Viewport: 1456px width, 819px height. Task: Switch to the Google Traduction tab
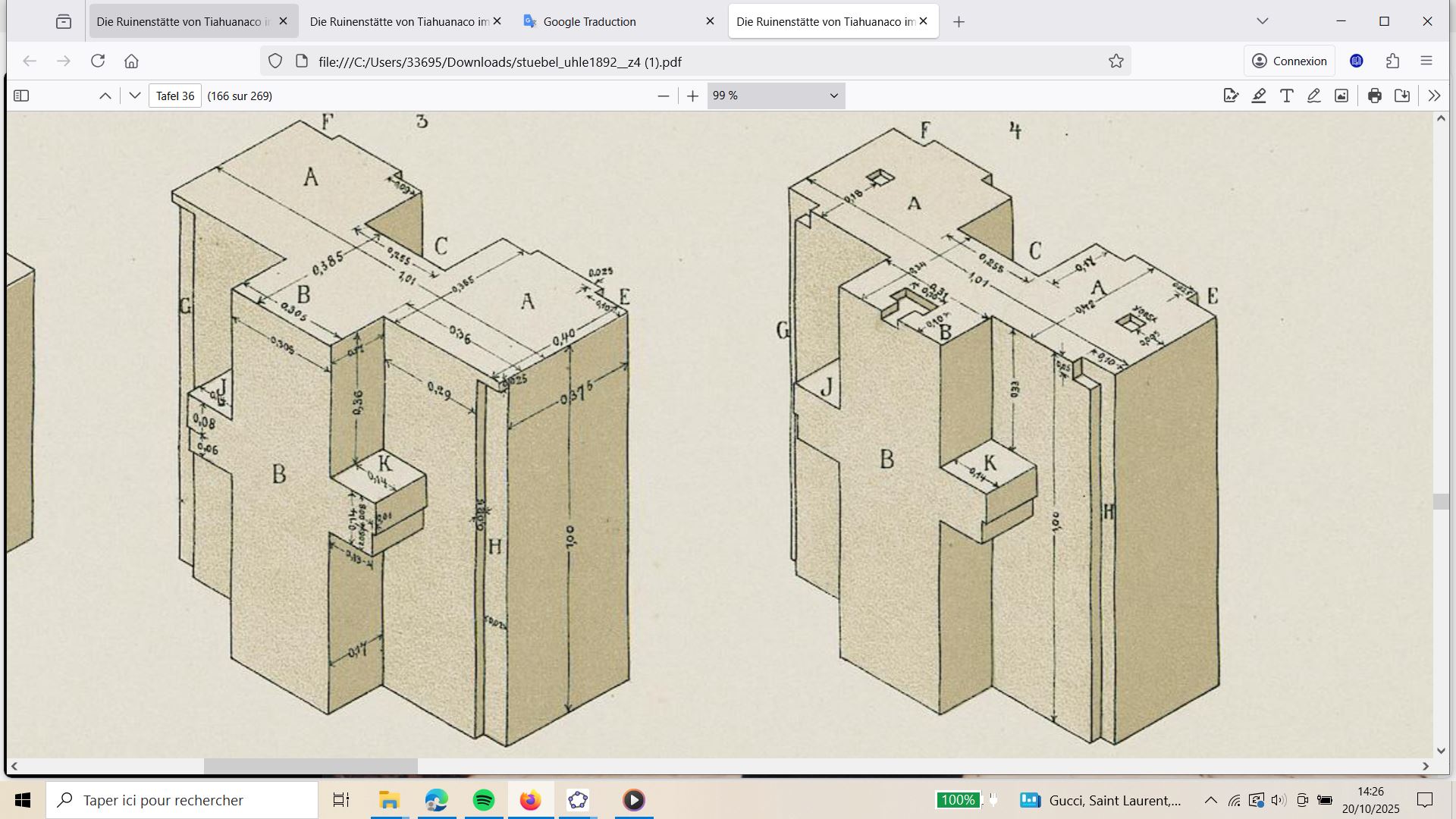[x=589, y=21]
